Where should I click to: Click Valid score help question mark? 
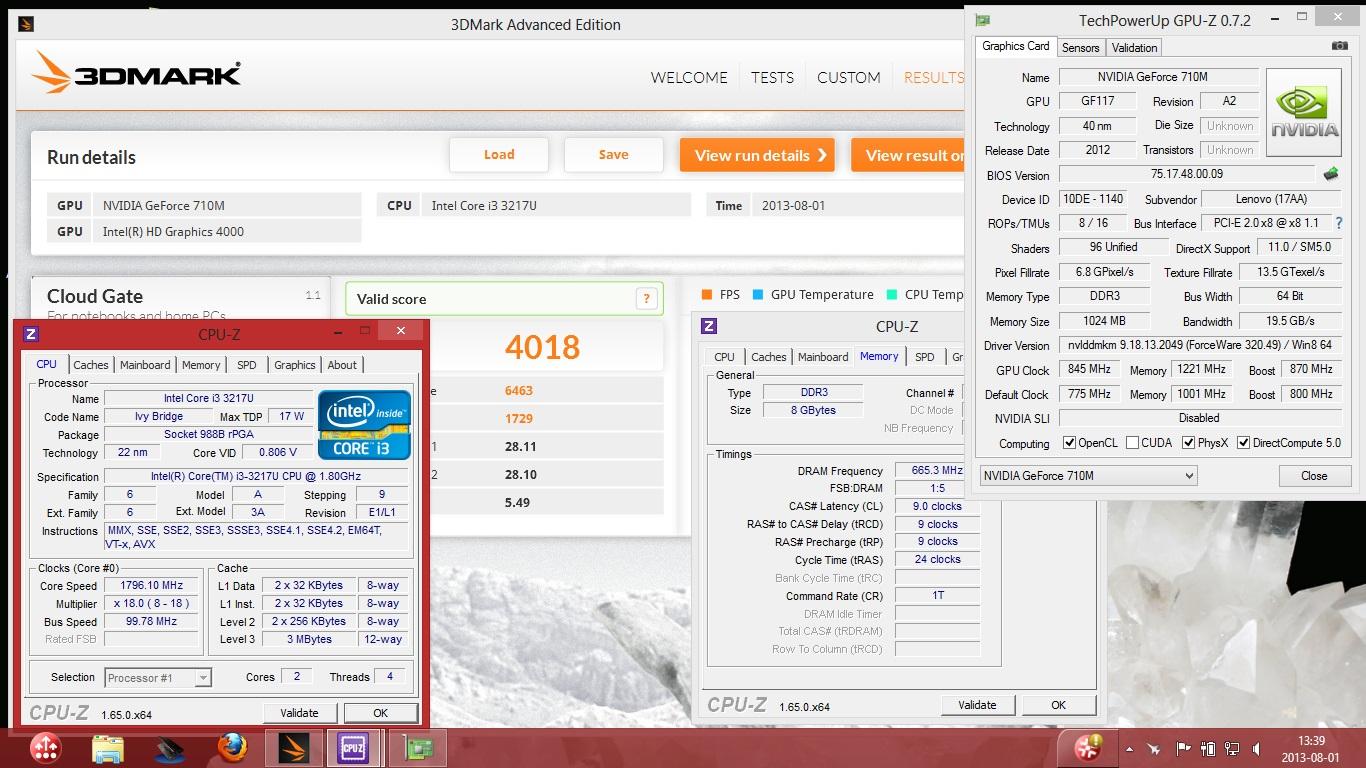pyautogui.click(x=646, y=298)
